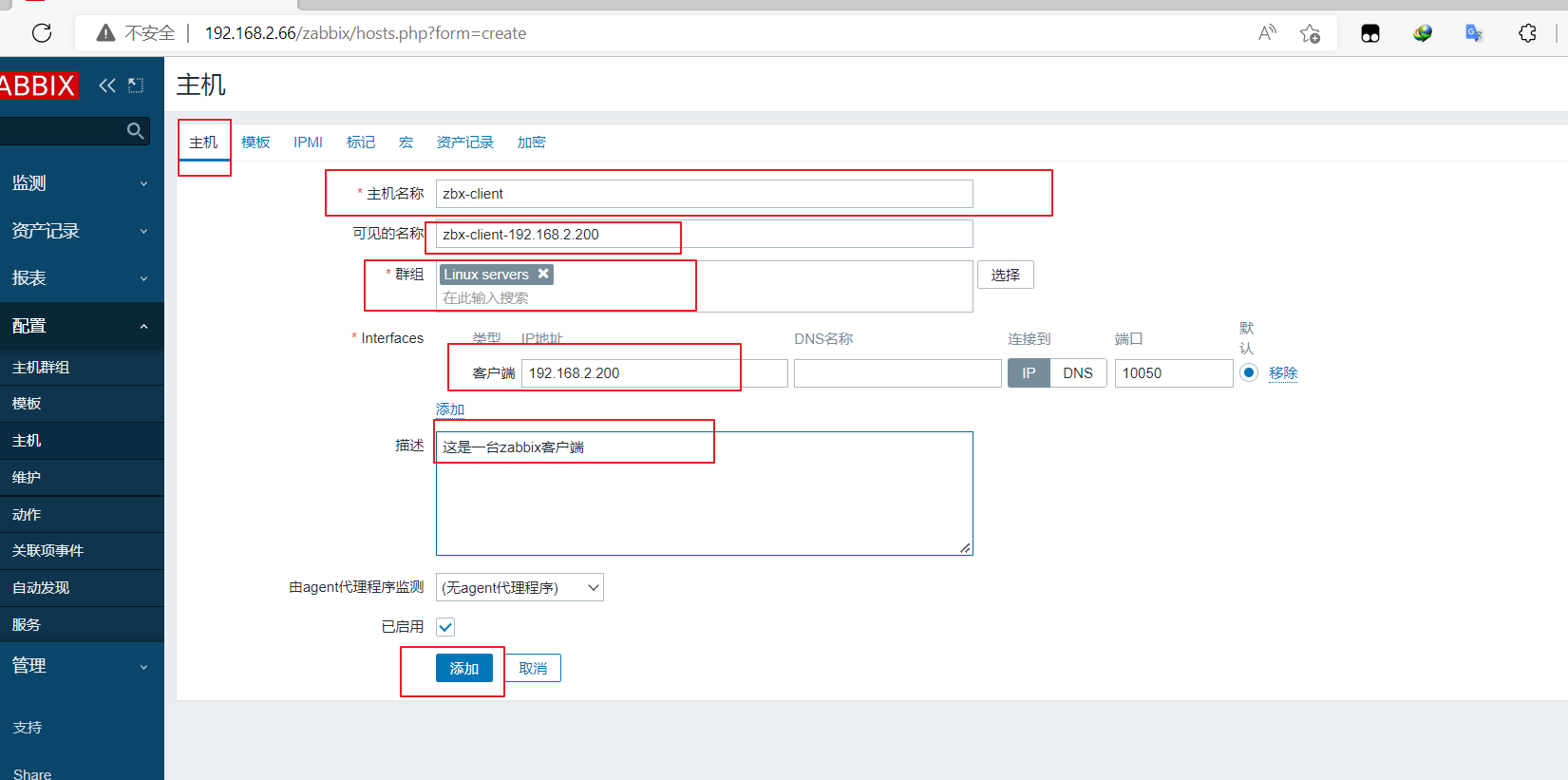Add page to favorites with star icon
This screenshot has height=780, width=1568.
(x=1310, y=33)
